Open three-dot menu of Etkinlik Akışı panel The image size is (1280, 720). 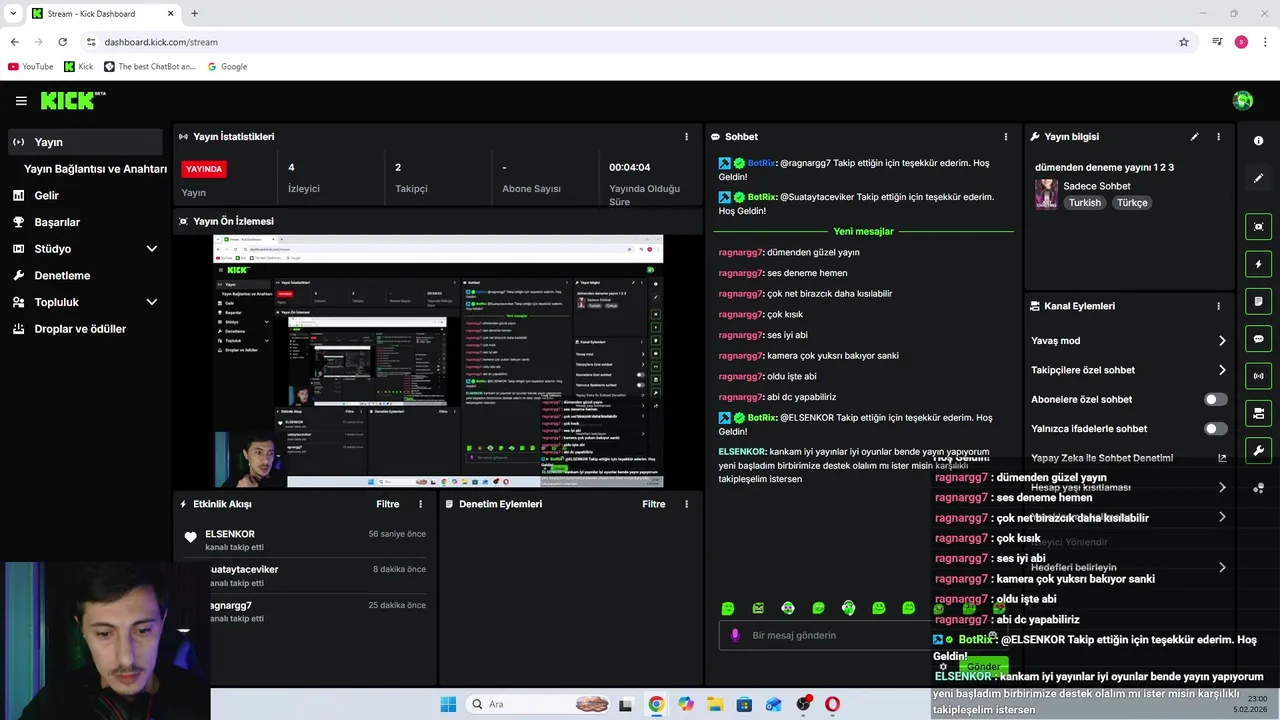click(x=420, y=504)
